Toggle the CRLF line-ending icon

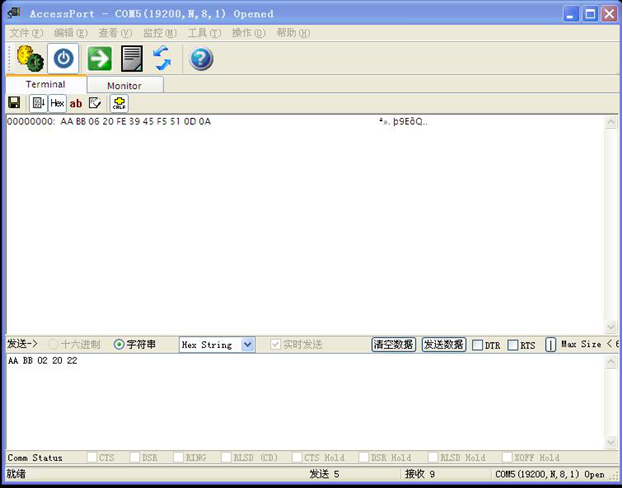119,103
